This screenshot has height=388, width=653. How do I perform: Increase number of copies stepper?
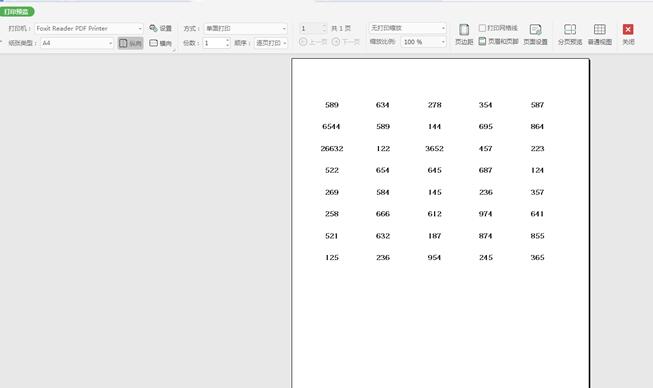click(x=227, y=40)
